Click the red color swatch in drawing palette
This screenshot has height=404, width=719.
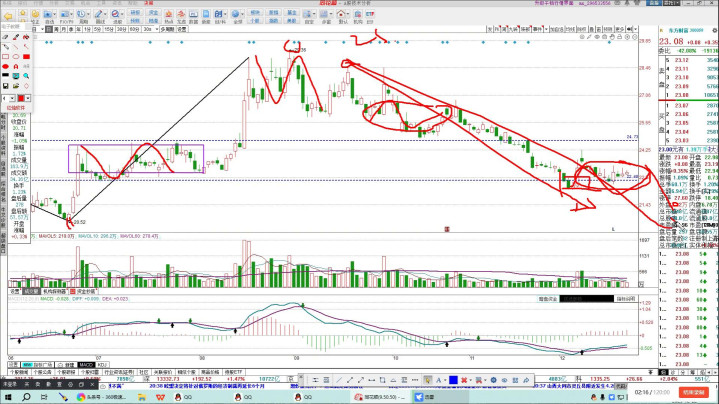pyautogui.click(x=21, y=98)
